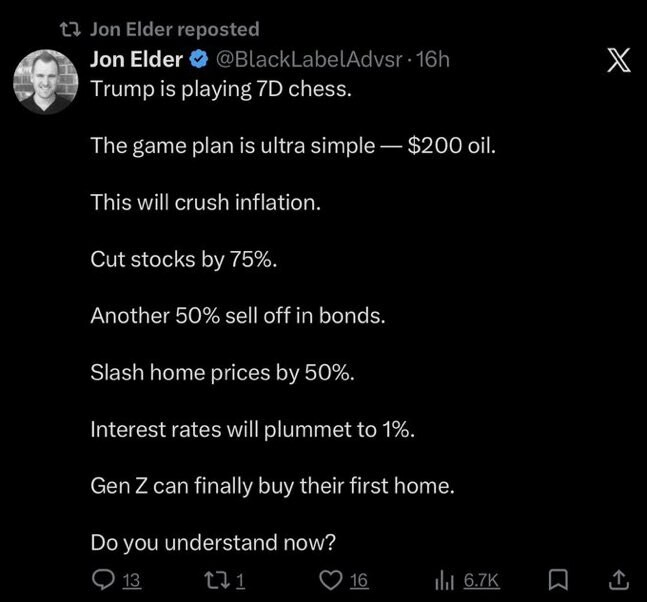The height and width of the screenshot is (602, 647).
Task: Click the 6.7K views count
Action: tap(480, 580)
